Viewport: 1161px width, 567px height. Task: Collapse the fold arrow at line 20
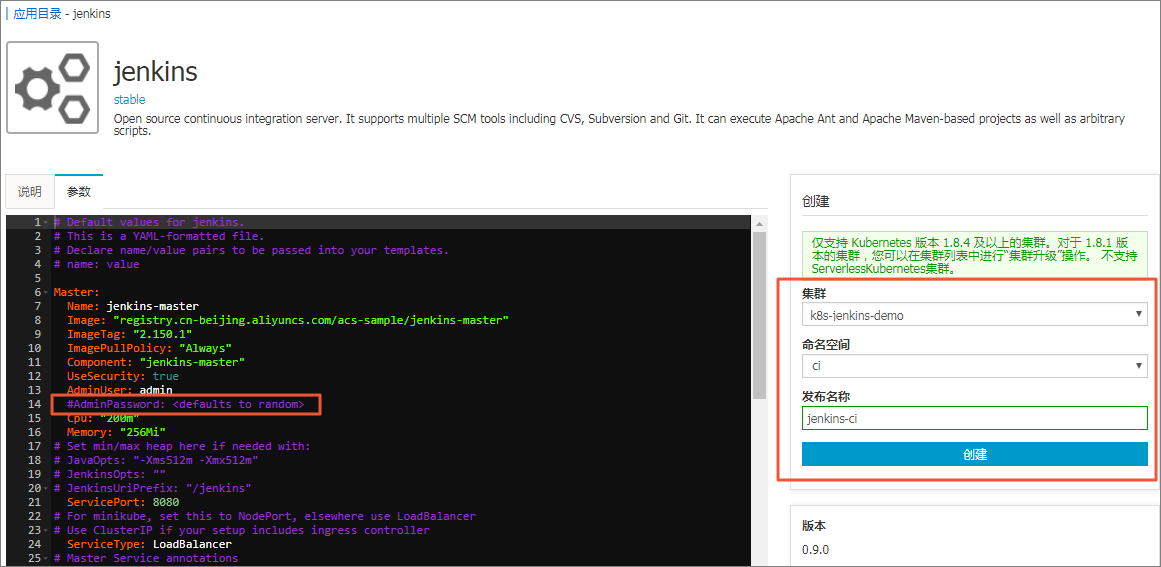coord(46,489)
